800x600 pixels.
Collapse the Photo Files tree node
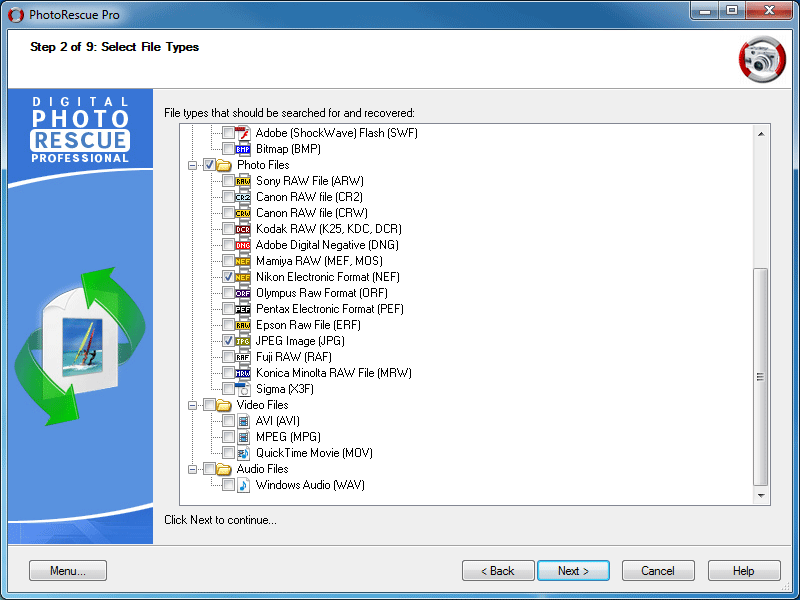192,165
